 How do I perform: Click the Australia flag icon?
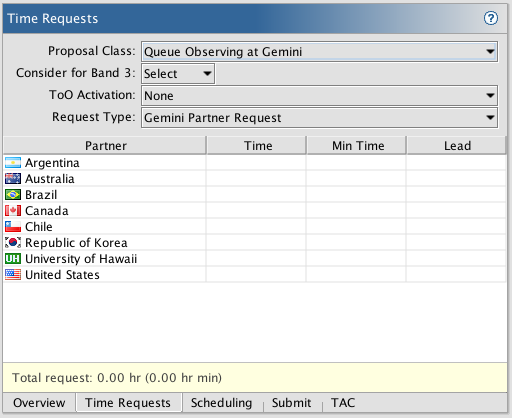pos(13,179)
